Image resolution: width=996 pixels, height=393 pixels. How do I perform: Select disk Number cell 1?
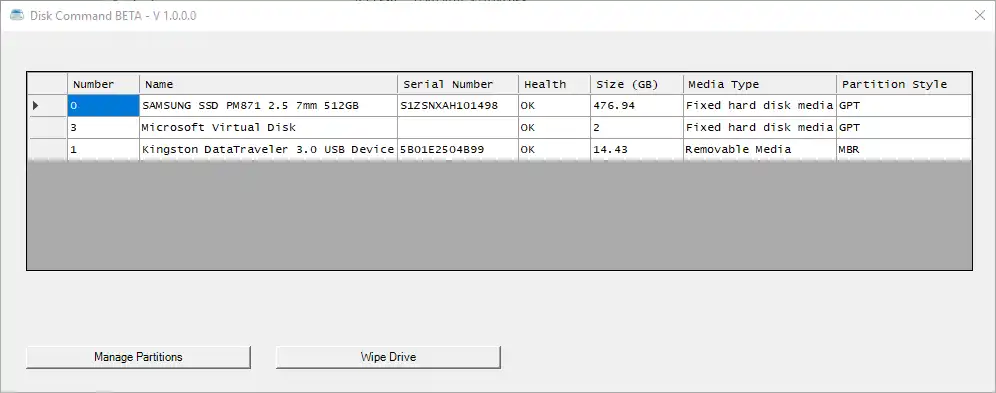pos(104,149)
